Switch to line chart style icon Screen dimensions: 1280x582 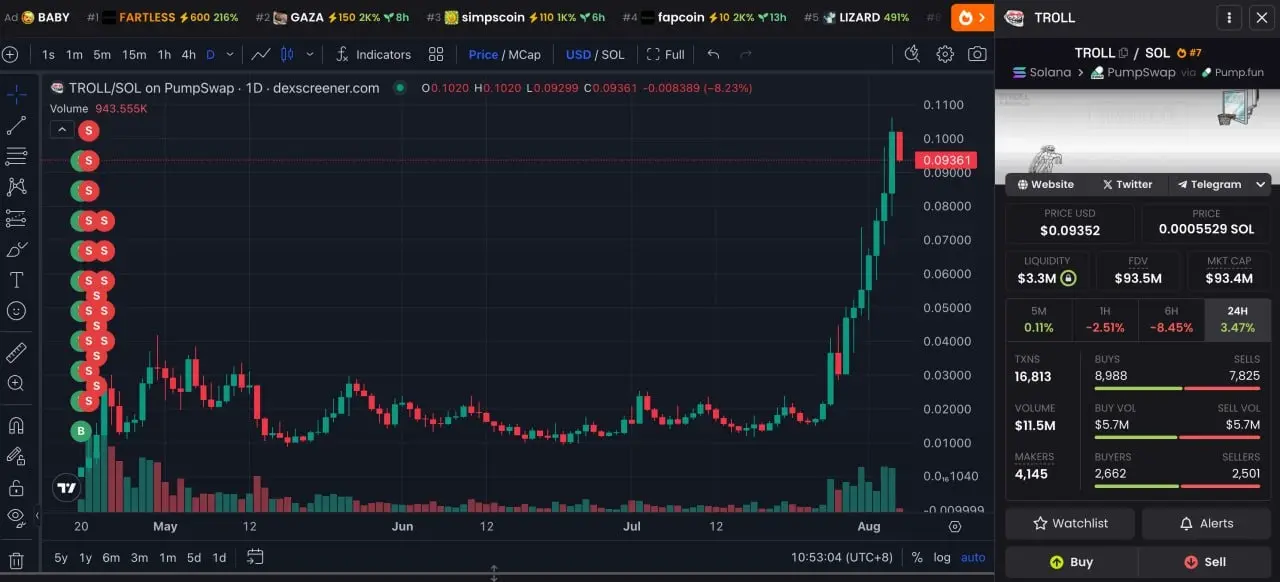pos(261,54)
